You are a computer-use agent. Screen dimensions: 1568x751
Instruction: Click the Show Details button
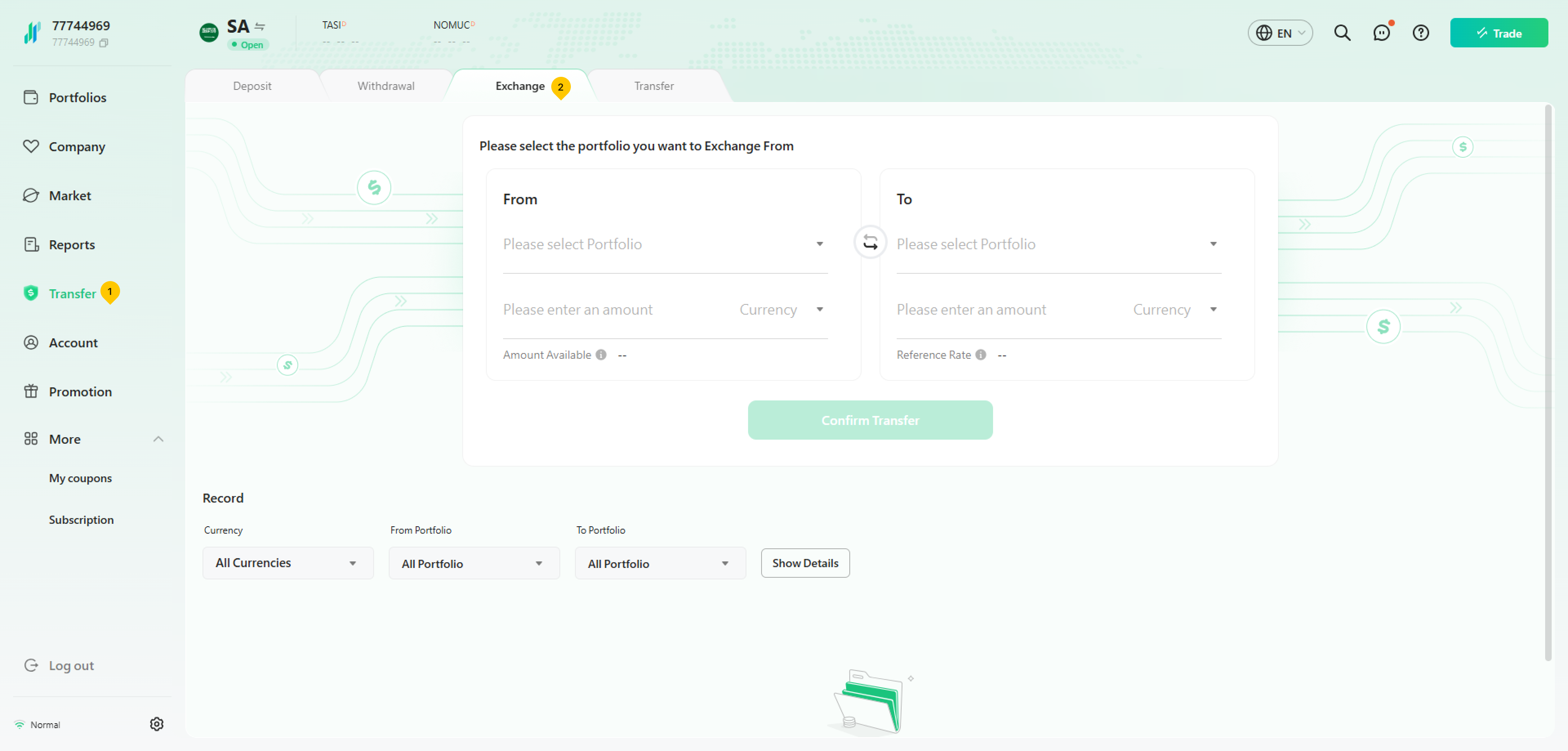805,563
